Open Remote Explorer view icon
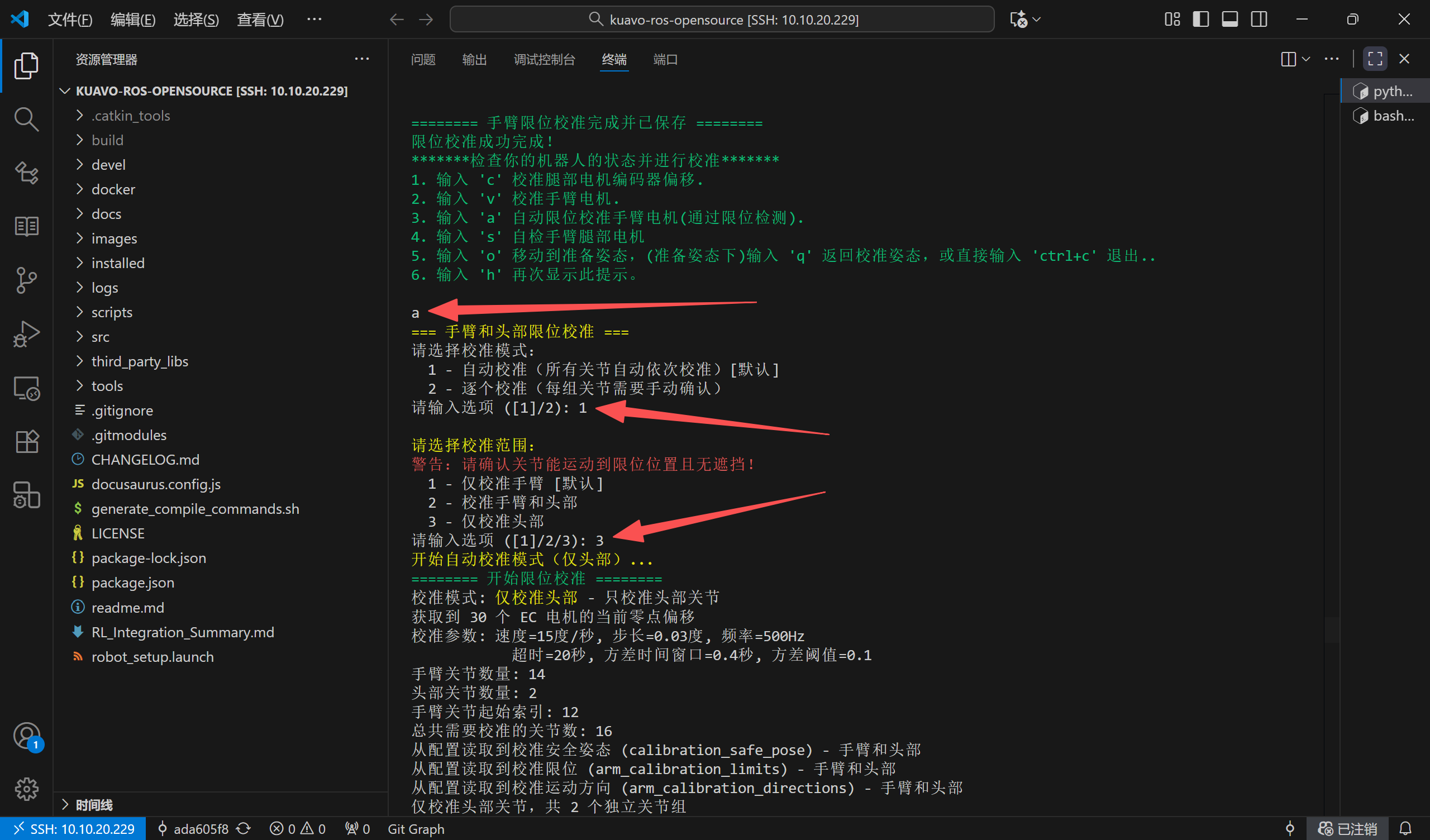 pyautogui.click(x=26, y=388)
